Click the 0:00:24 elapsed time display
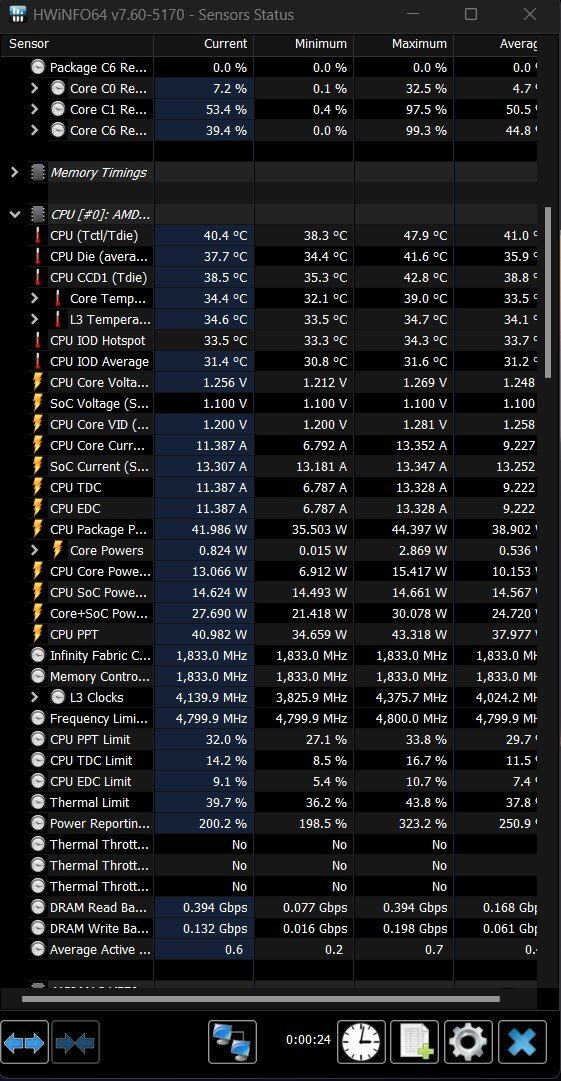This screenshot has width=561, height=1081. point(308,1040)
